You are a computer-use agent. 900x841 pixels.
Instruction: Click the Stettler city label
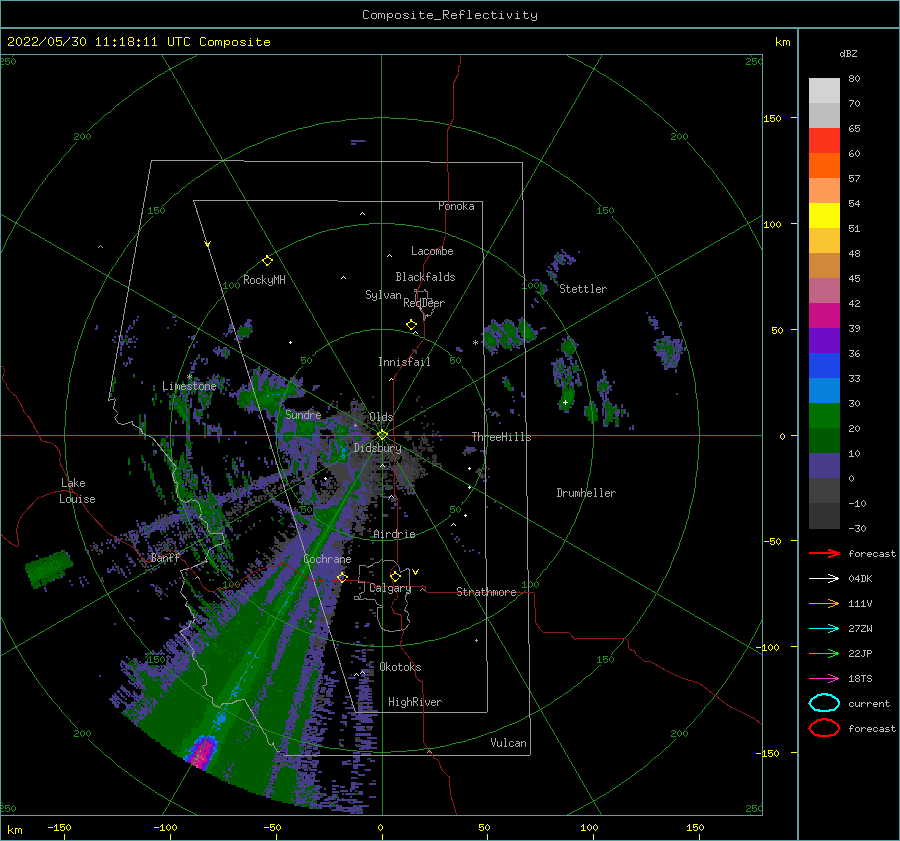(x=583, y=289)
